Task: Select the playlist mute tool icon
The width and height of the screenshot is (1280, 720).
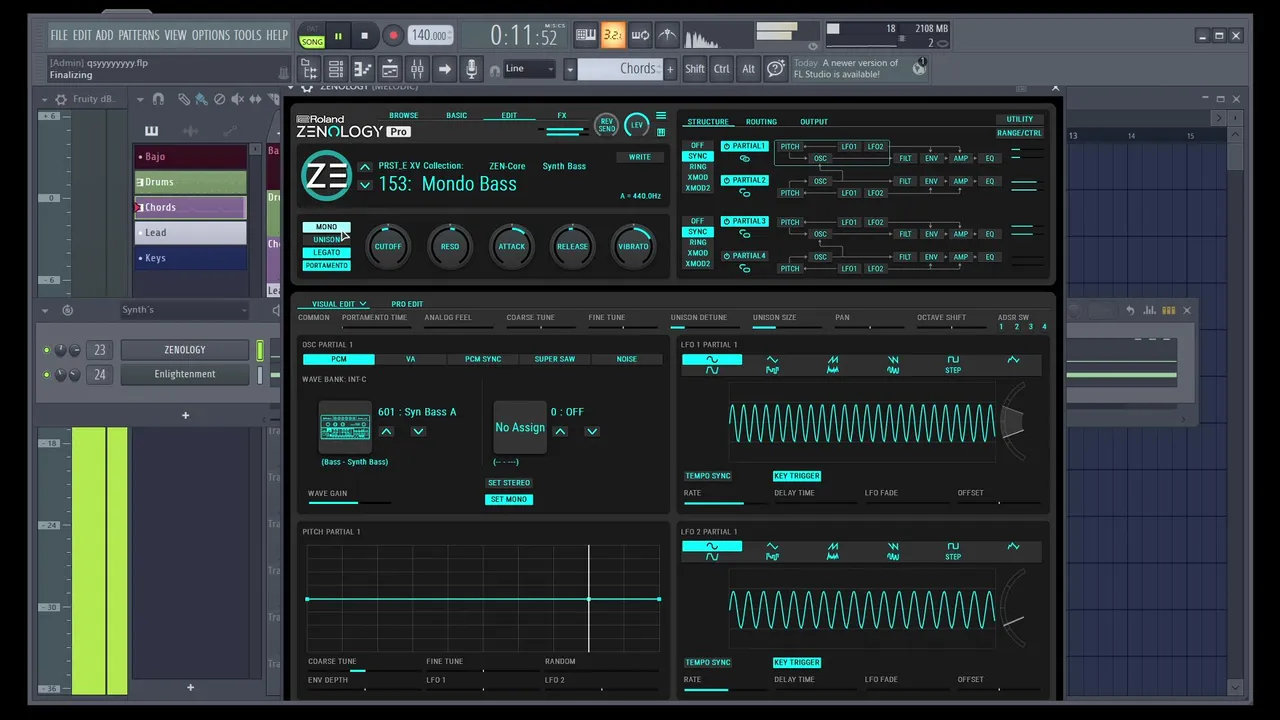Action: coord(237,99)
